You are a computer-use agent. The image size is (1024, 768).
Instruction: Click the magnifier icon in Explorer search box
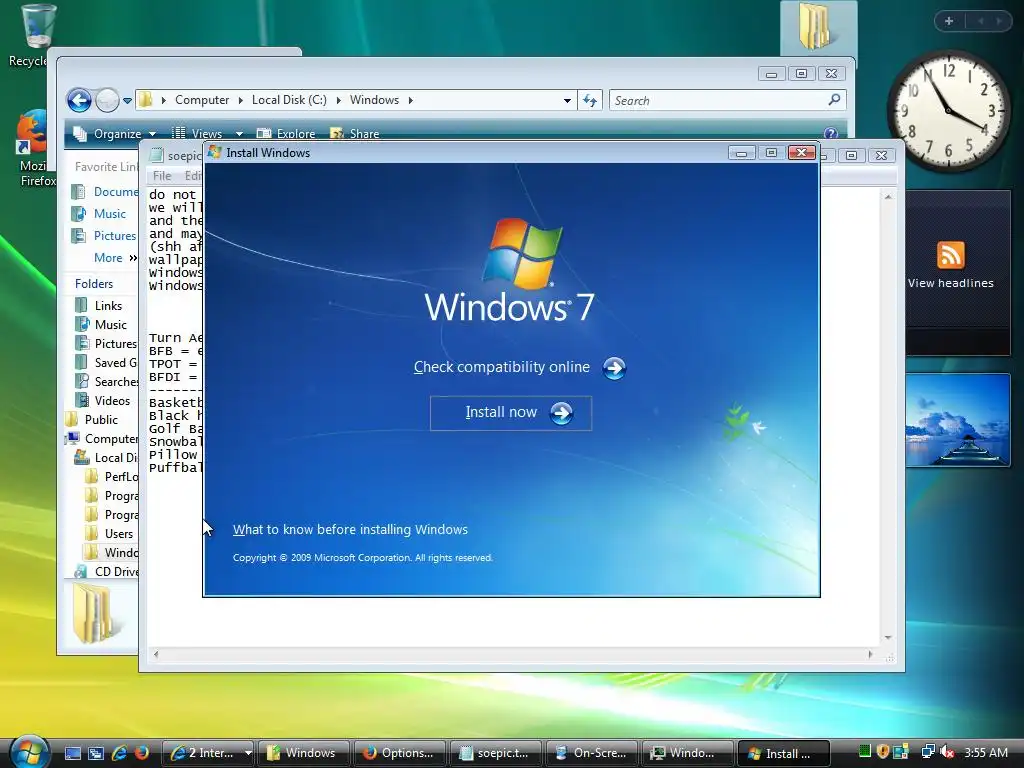click(x=834, y=100)
